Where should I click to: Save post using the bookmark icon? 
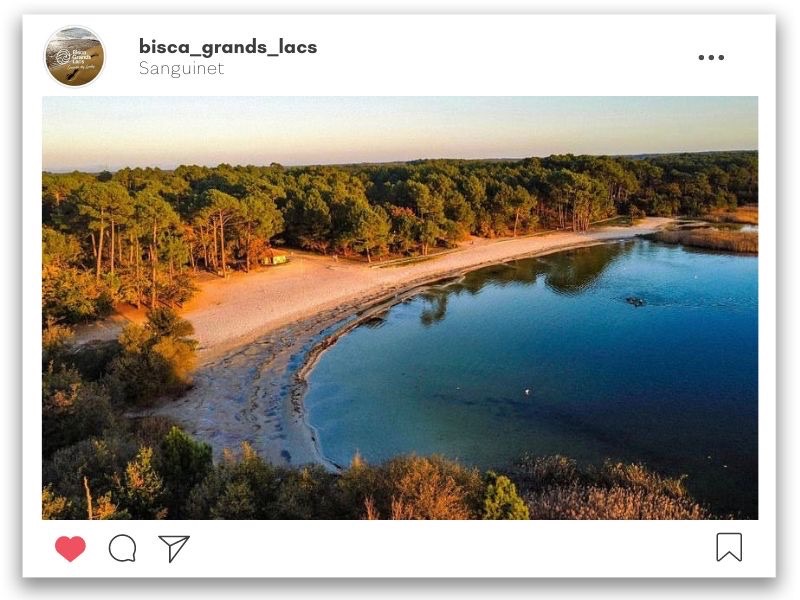click(x=729, y=547)
